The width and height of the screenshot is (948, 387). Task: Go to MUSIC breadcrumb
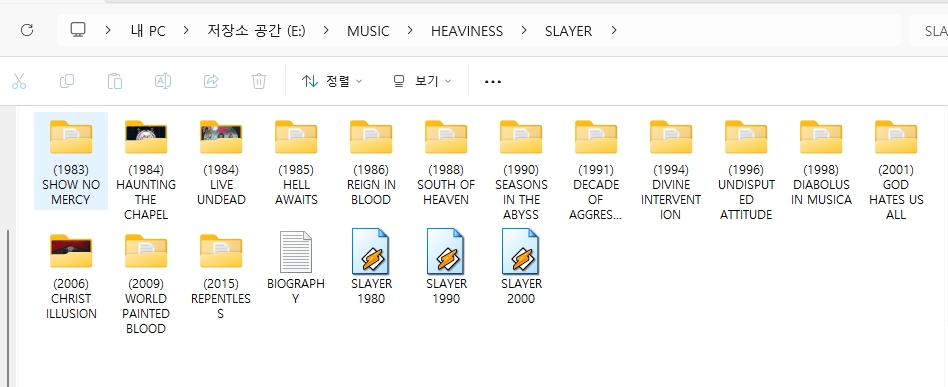point(368,31)
